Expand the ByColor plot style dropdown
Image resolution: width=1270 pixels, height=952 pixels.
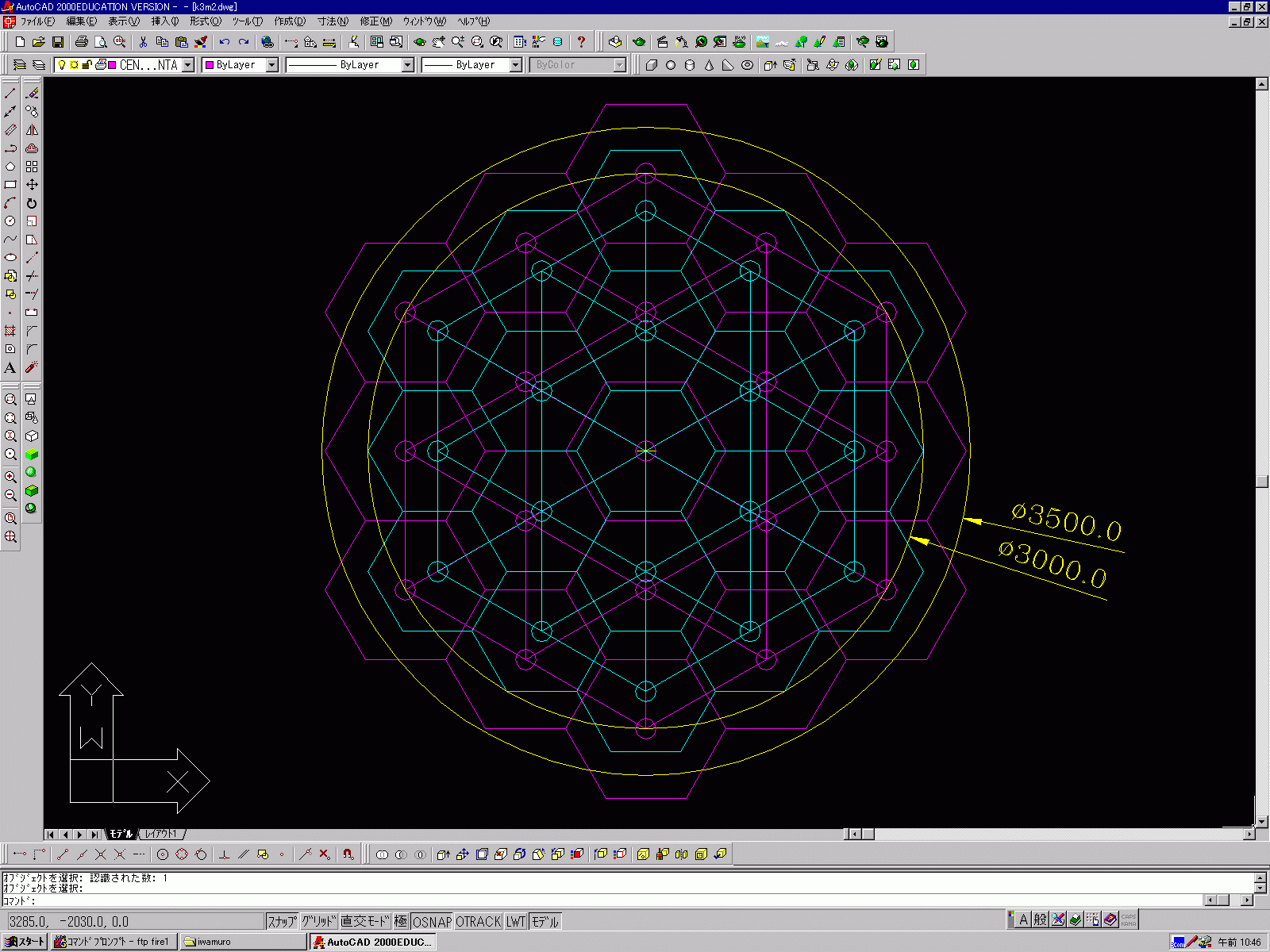[620, 65]
